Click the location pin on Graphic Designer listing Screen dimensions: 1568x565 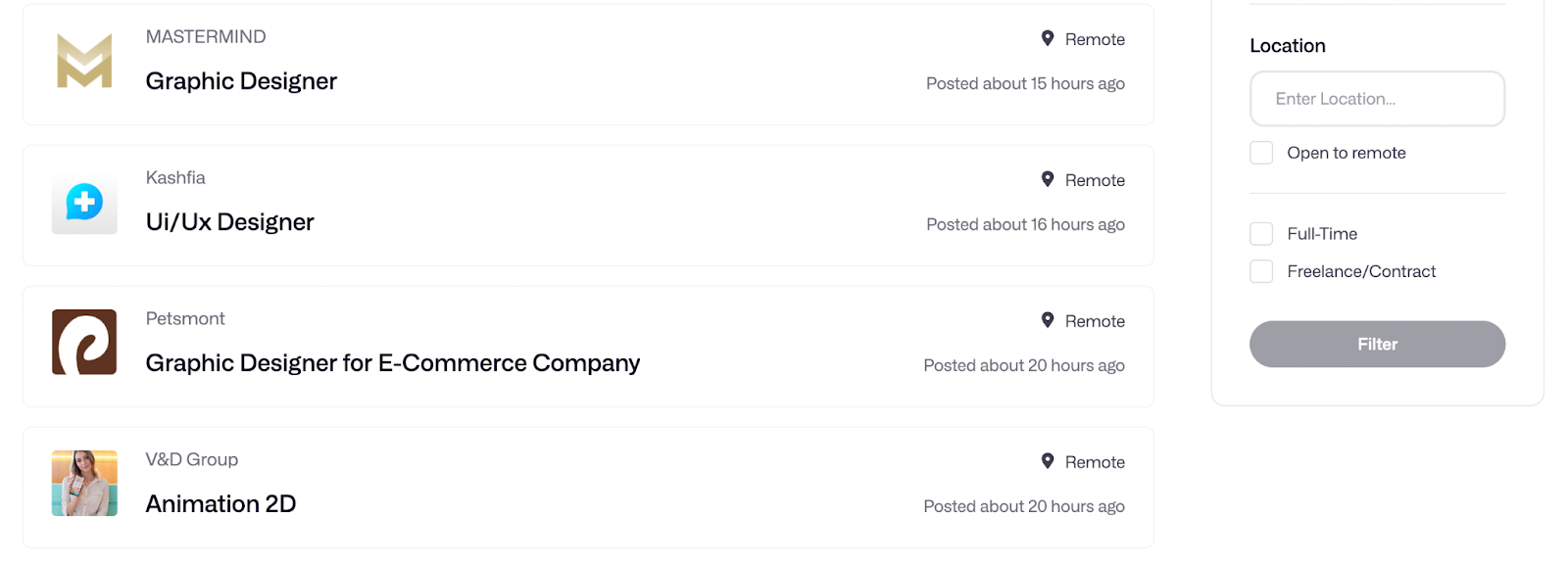(x=1048, y=38)
